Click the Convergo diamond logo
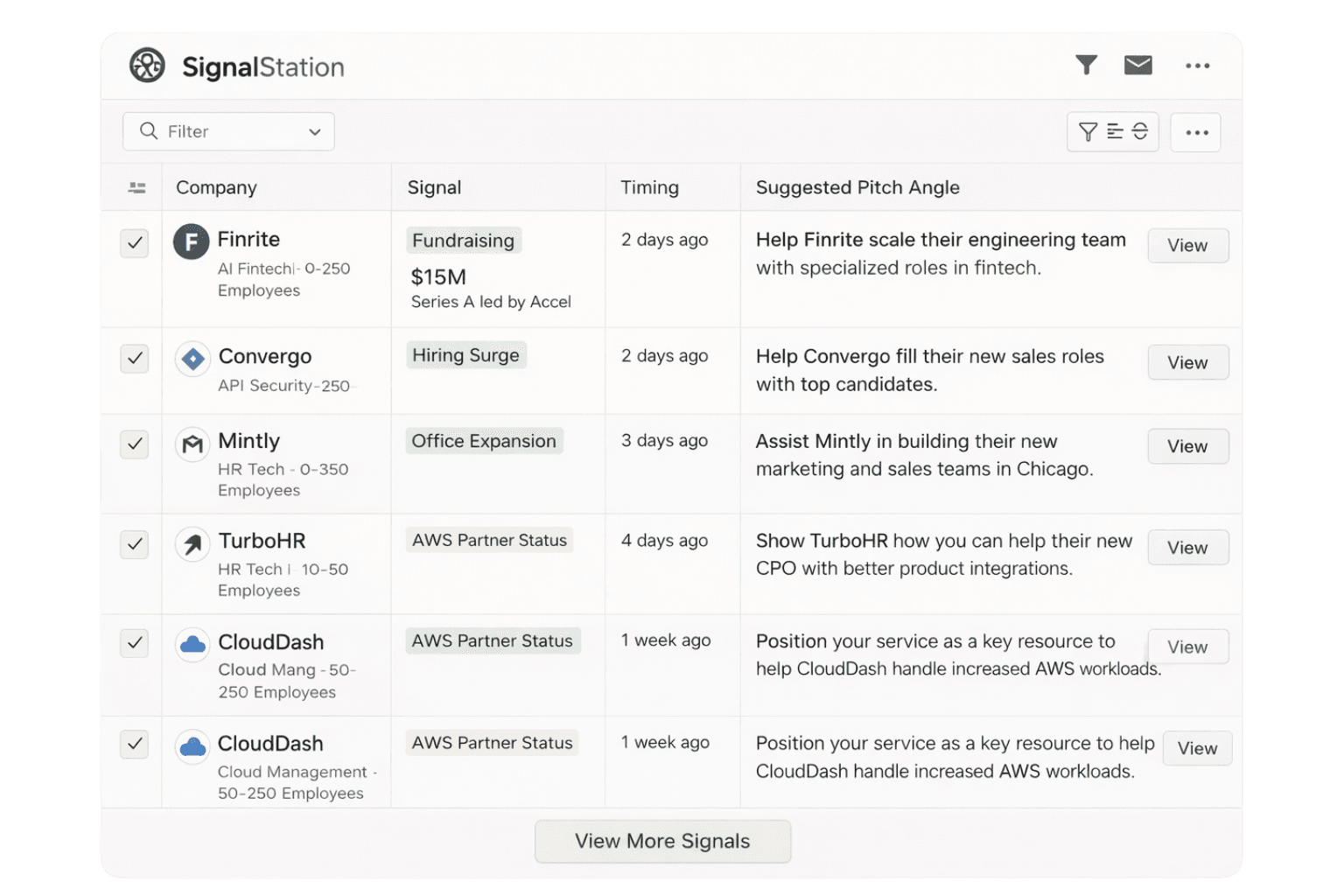This screenshot has height=896, width=1344. point(192,359)
